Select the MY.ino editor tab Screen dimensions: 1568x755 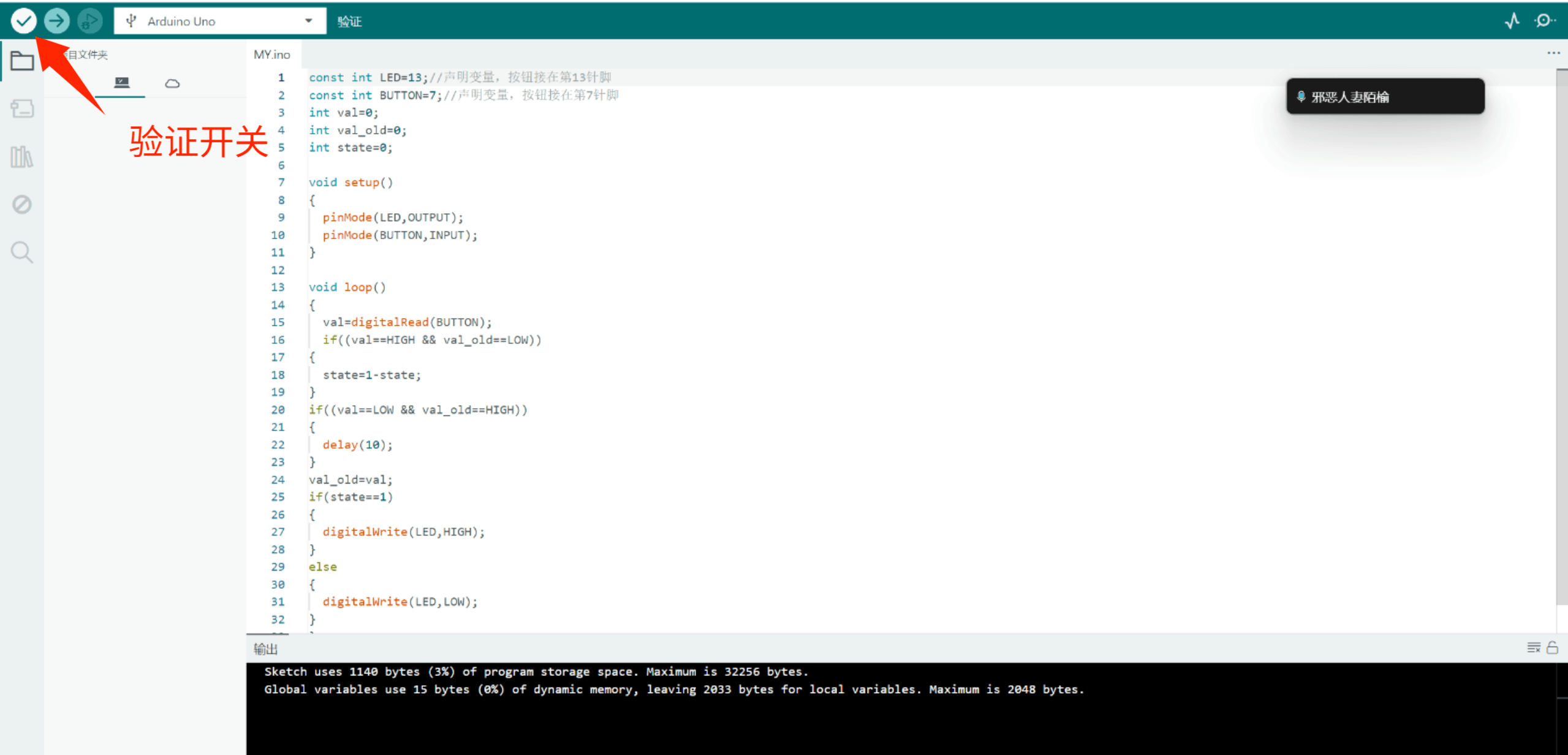point(272,55)
